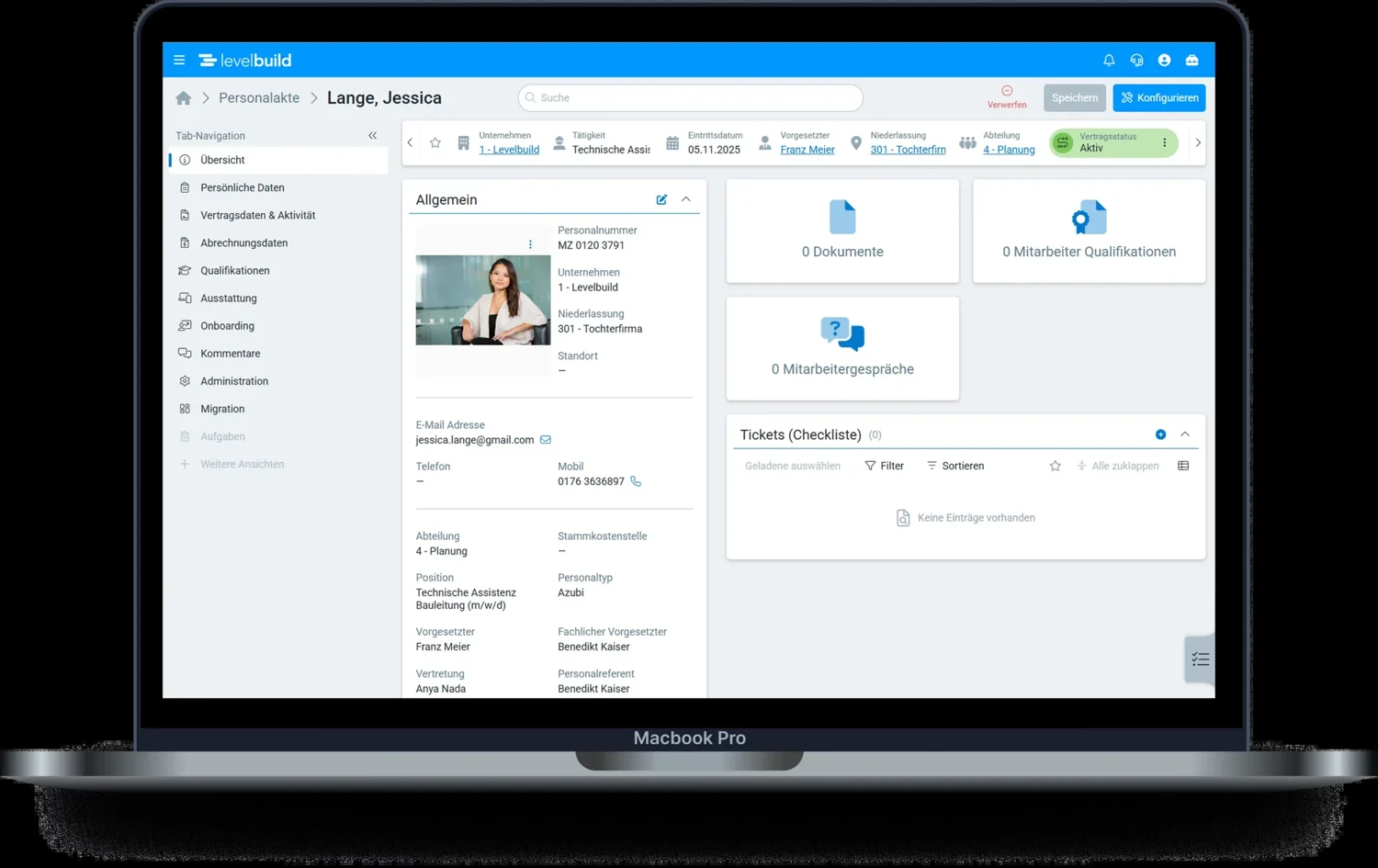Open 0 Mitarbeiter Qualifikationen tile
The image size is (1378, 868).
tap(1089, 231)
